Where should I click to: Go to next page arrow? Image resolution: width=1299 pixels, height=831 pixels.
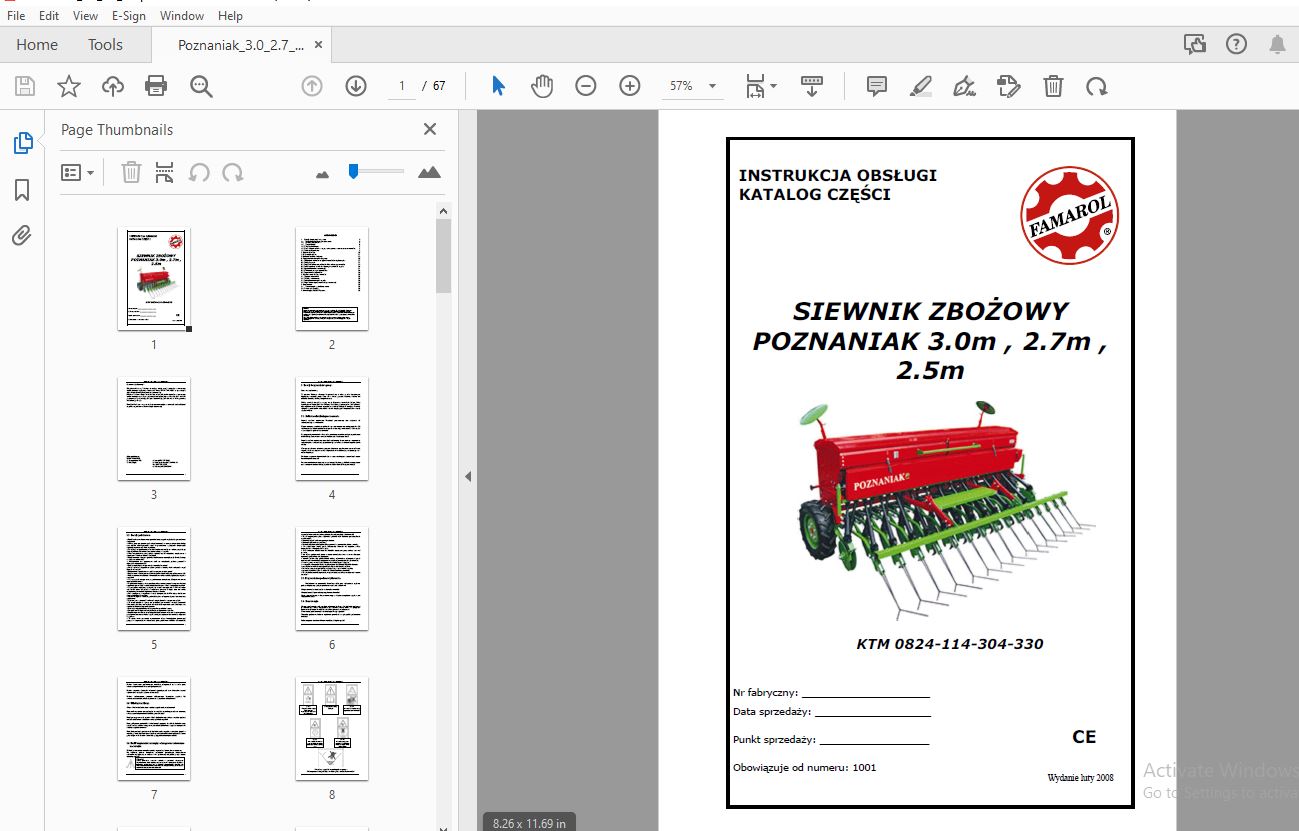(x=356, y=86)
